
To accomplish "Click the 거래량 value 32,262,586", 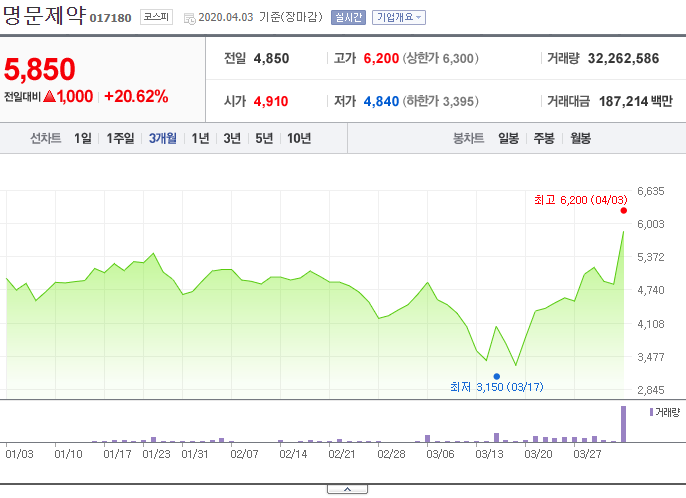I will [623, 58].
